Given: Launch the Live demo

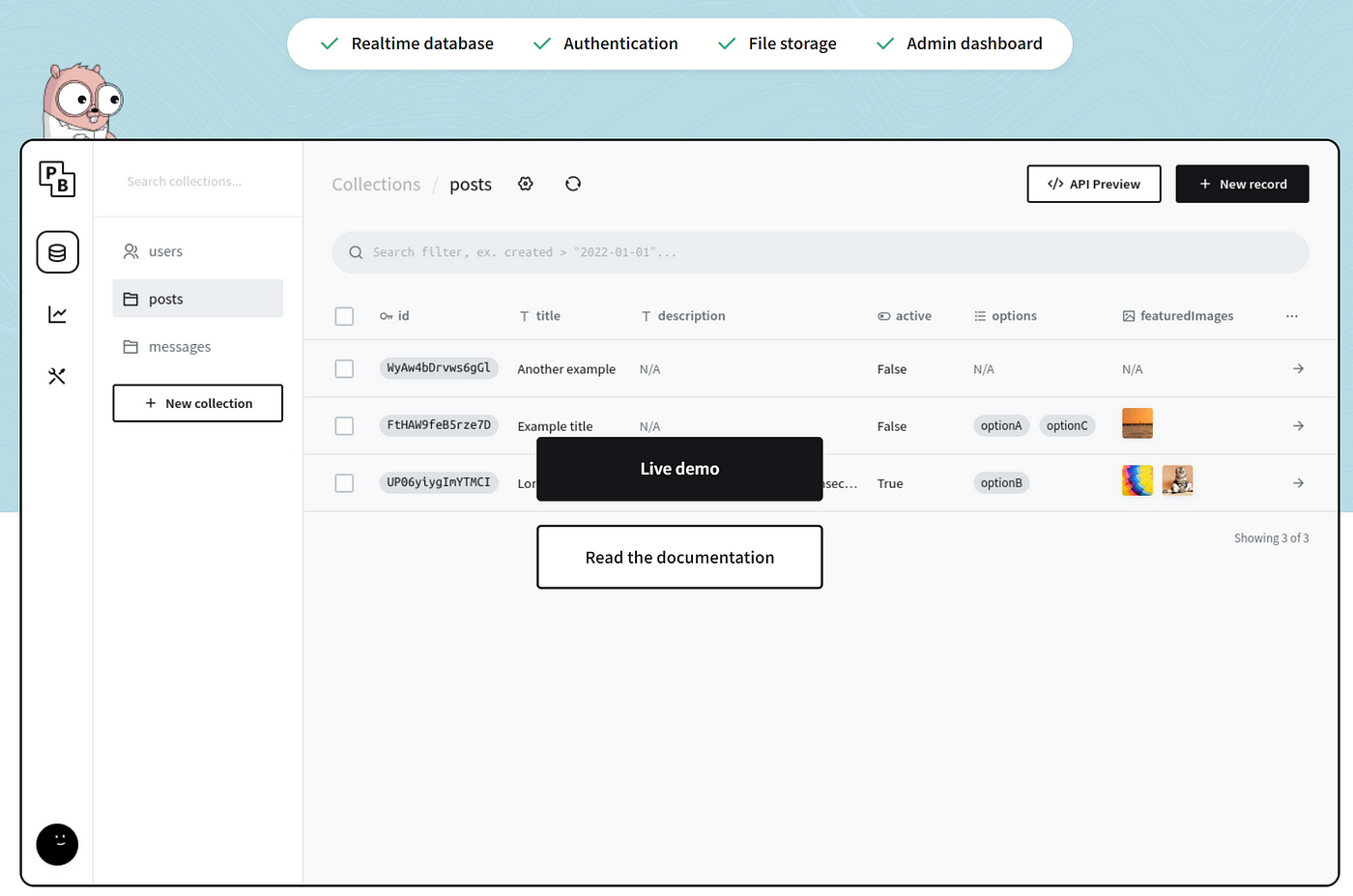Looking at the screenshot, I should [x=679, y=469].
